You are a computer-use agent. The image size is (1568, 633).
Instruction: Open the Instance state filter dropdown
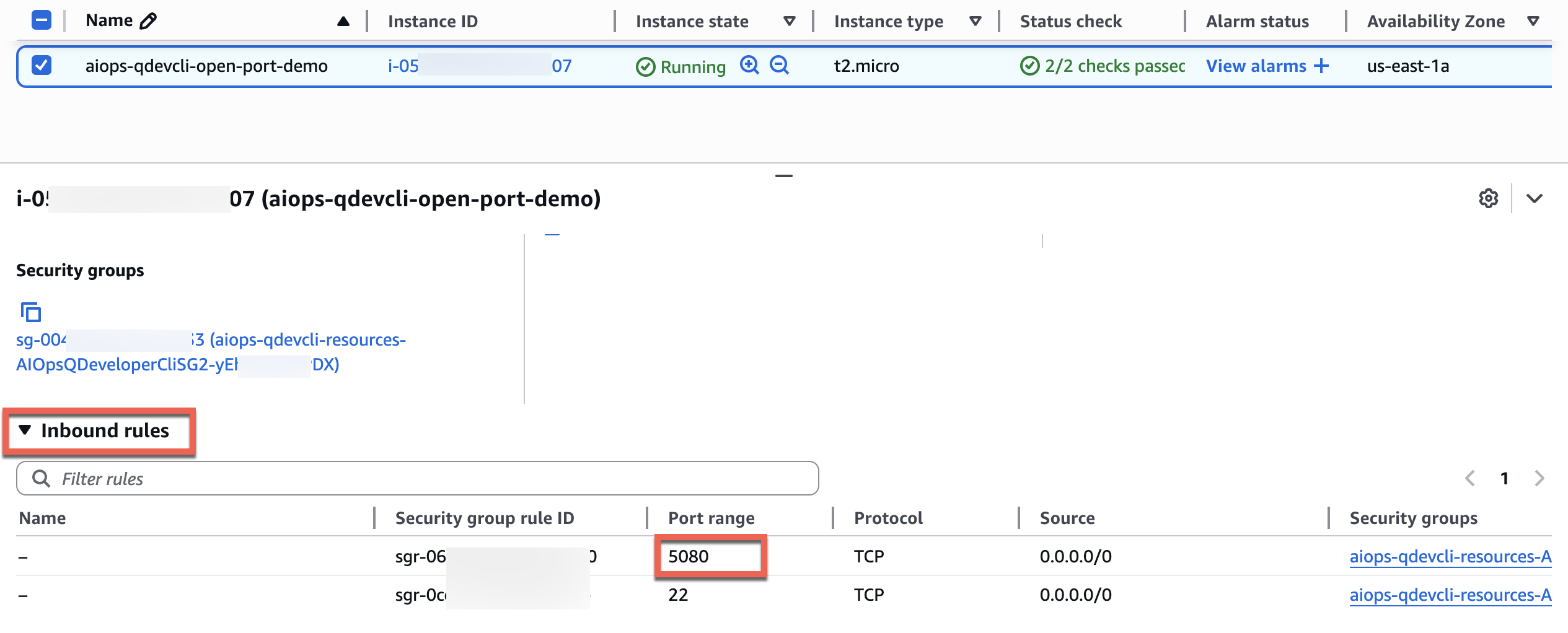coord(790,21)
